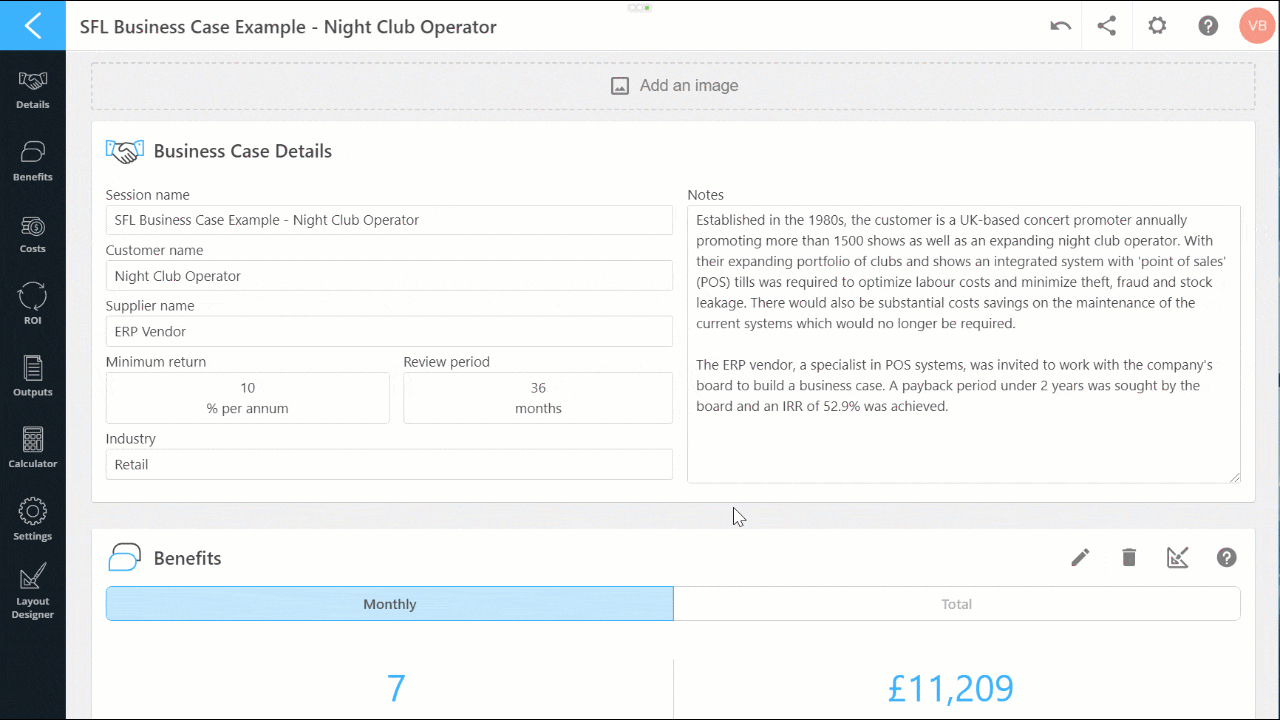This screenshot has width=1280, height=720.
Task: Open help from the top bar
Action: [x=1208, y=26]
